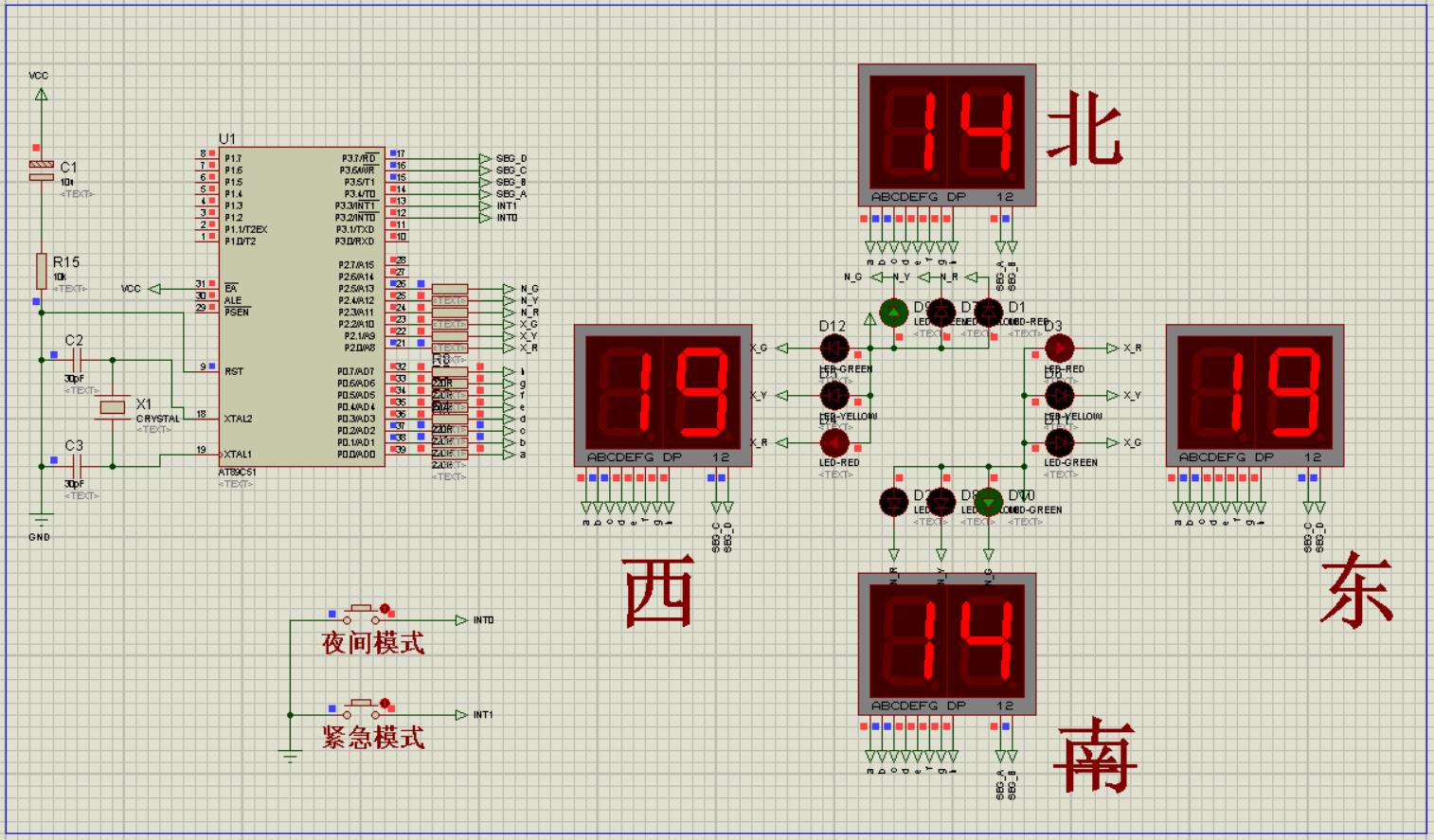The height and width of the screenshot is (840, 1434).
Task: Select lit east LED D3 LED-RED
Action: click(1059, 349)
